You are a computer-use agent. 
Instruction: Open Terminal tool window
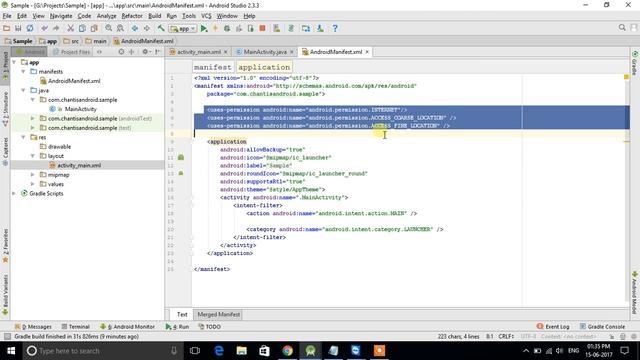(x=76, y=327)
